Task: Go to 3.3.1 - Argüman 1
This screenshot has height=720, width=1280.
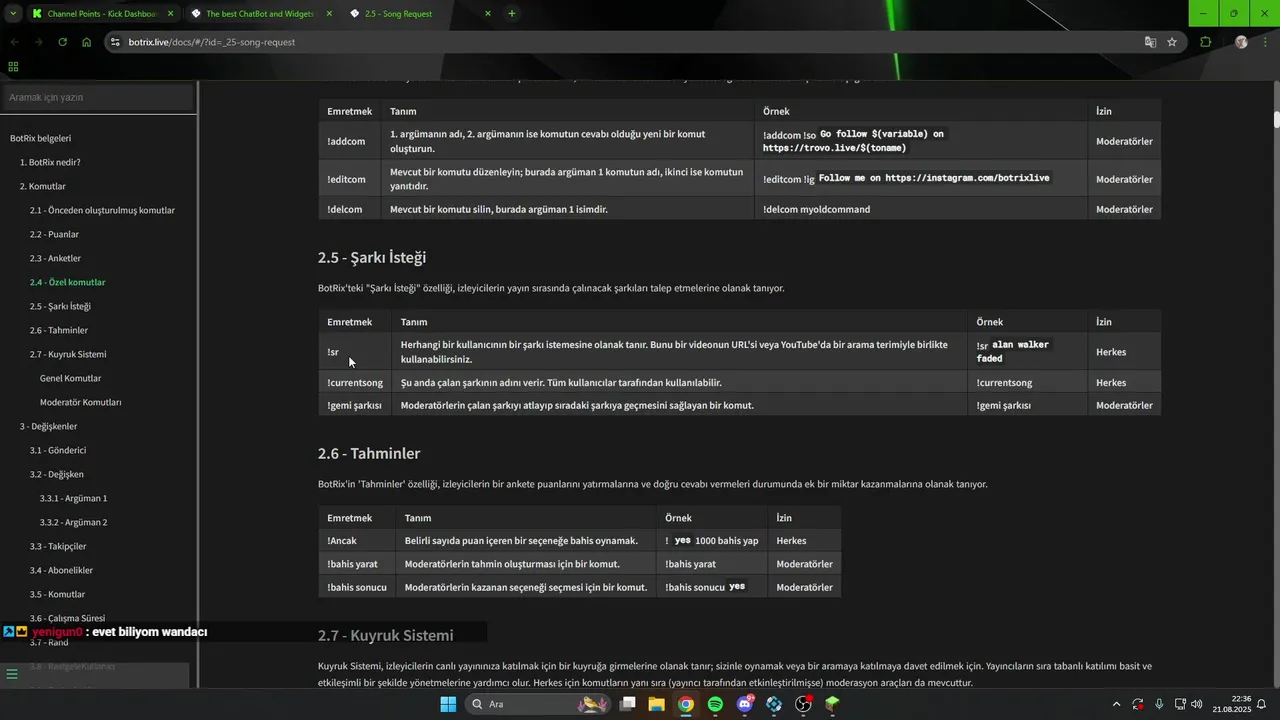Action: pyautogui.click(x=73, y=498)
